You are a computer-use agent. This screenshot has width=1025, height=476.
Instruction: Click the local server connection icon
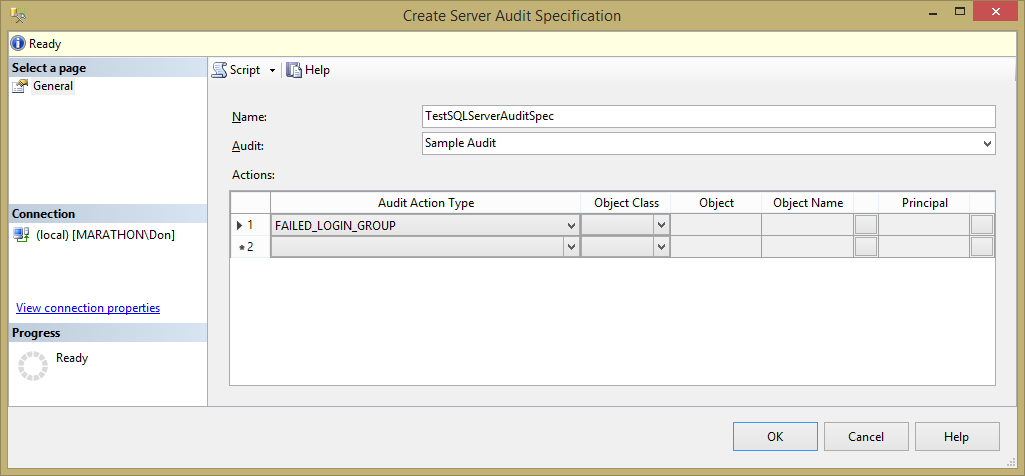[21, 235]
